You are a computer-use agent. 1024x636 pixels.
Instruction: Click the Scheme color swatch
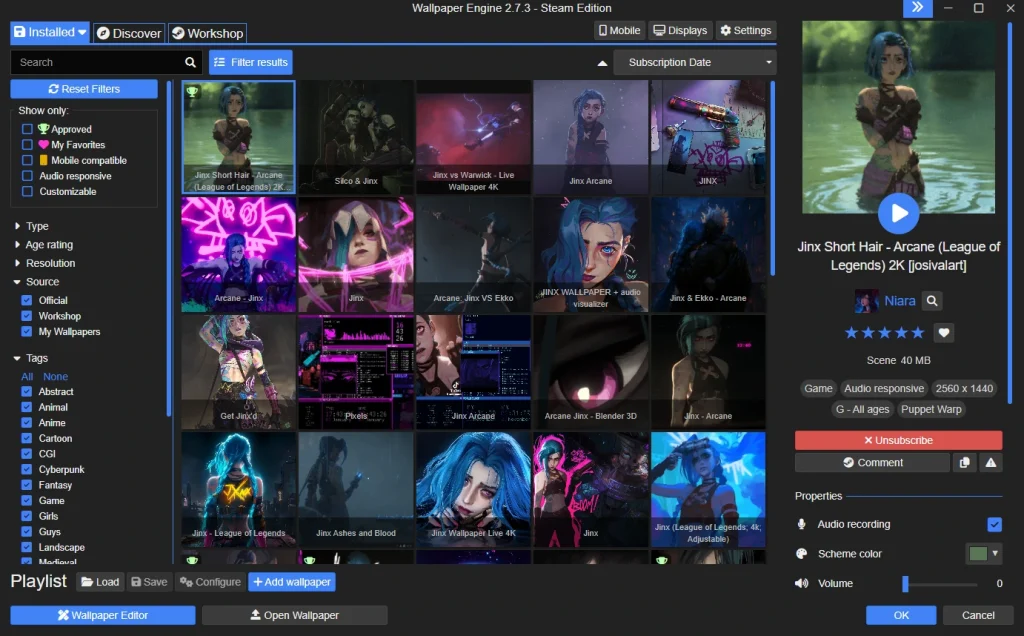pos(978,554)
